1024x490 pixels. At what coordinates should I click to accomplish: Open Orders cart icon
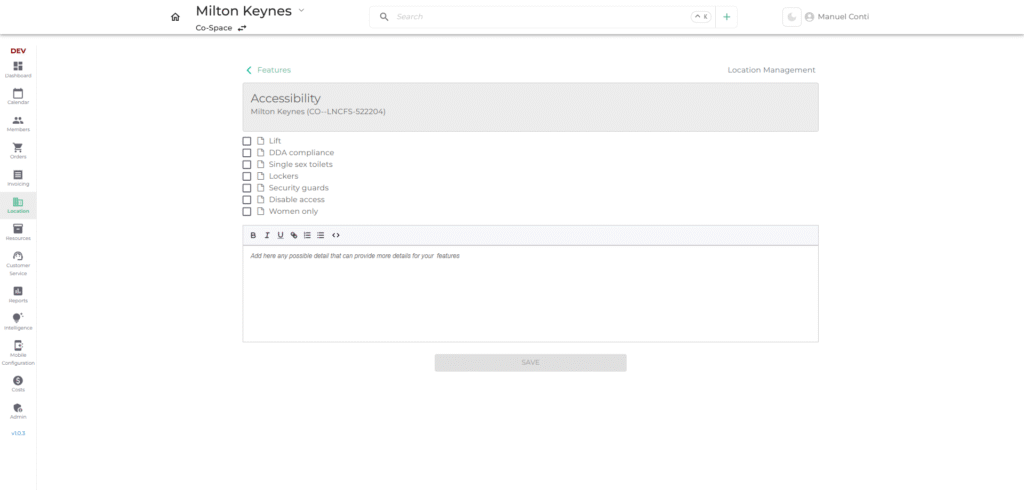coord(18,150)
